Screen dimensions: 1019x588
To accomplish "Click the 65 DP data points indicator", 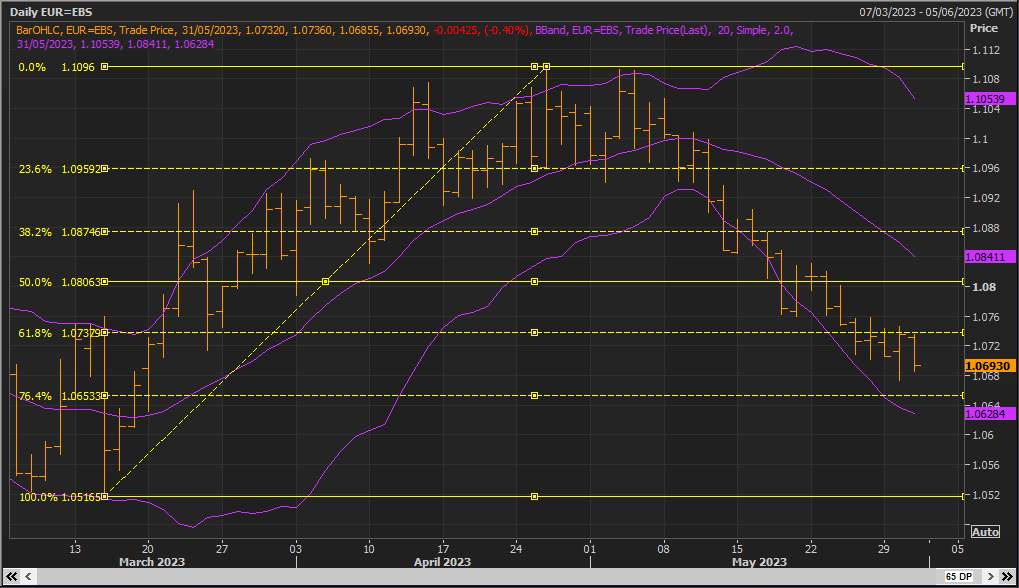I will (959, 576).
